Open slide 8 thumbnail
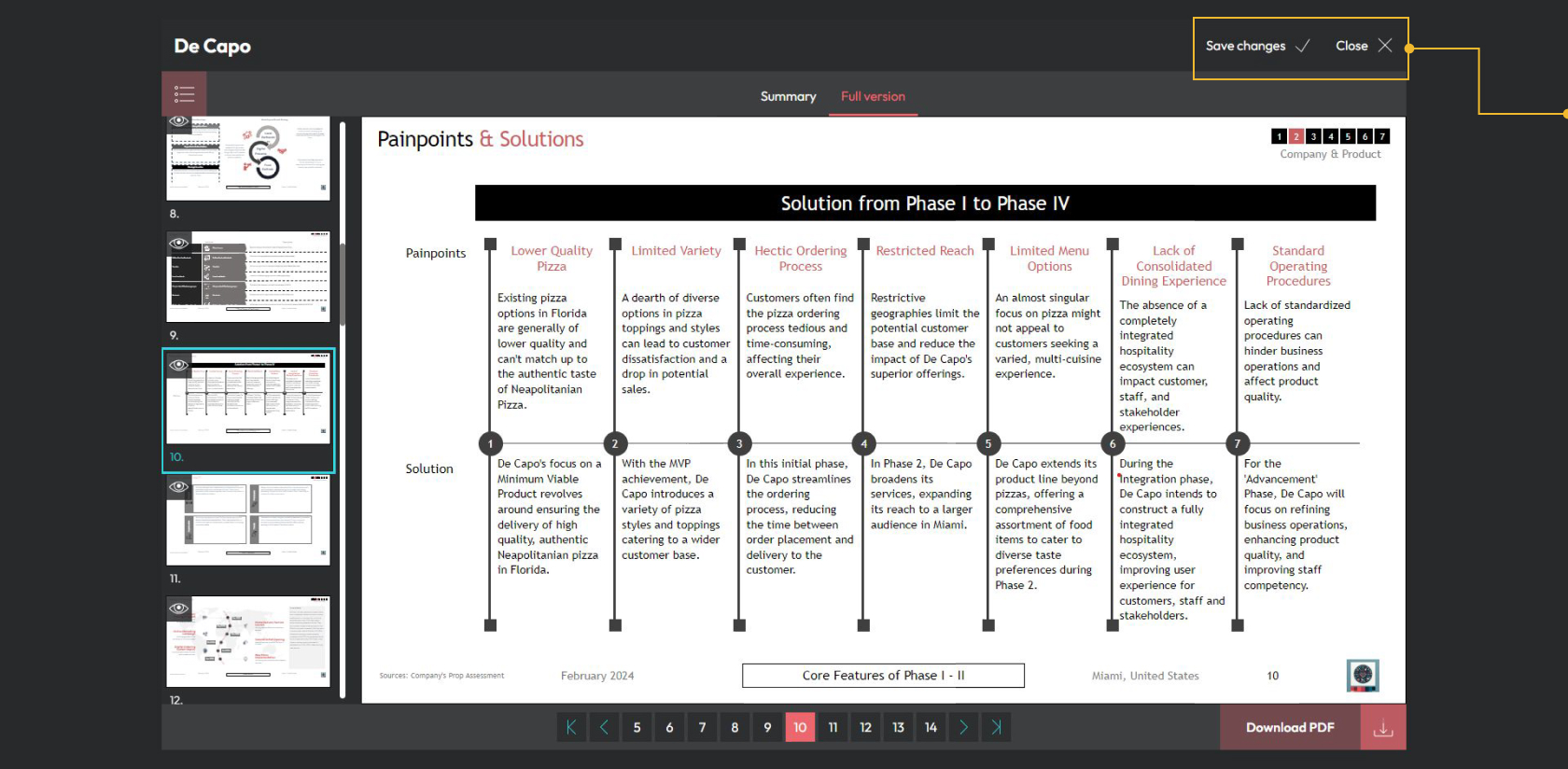 [248, 158]
